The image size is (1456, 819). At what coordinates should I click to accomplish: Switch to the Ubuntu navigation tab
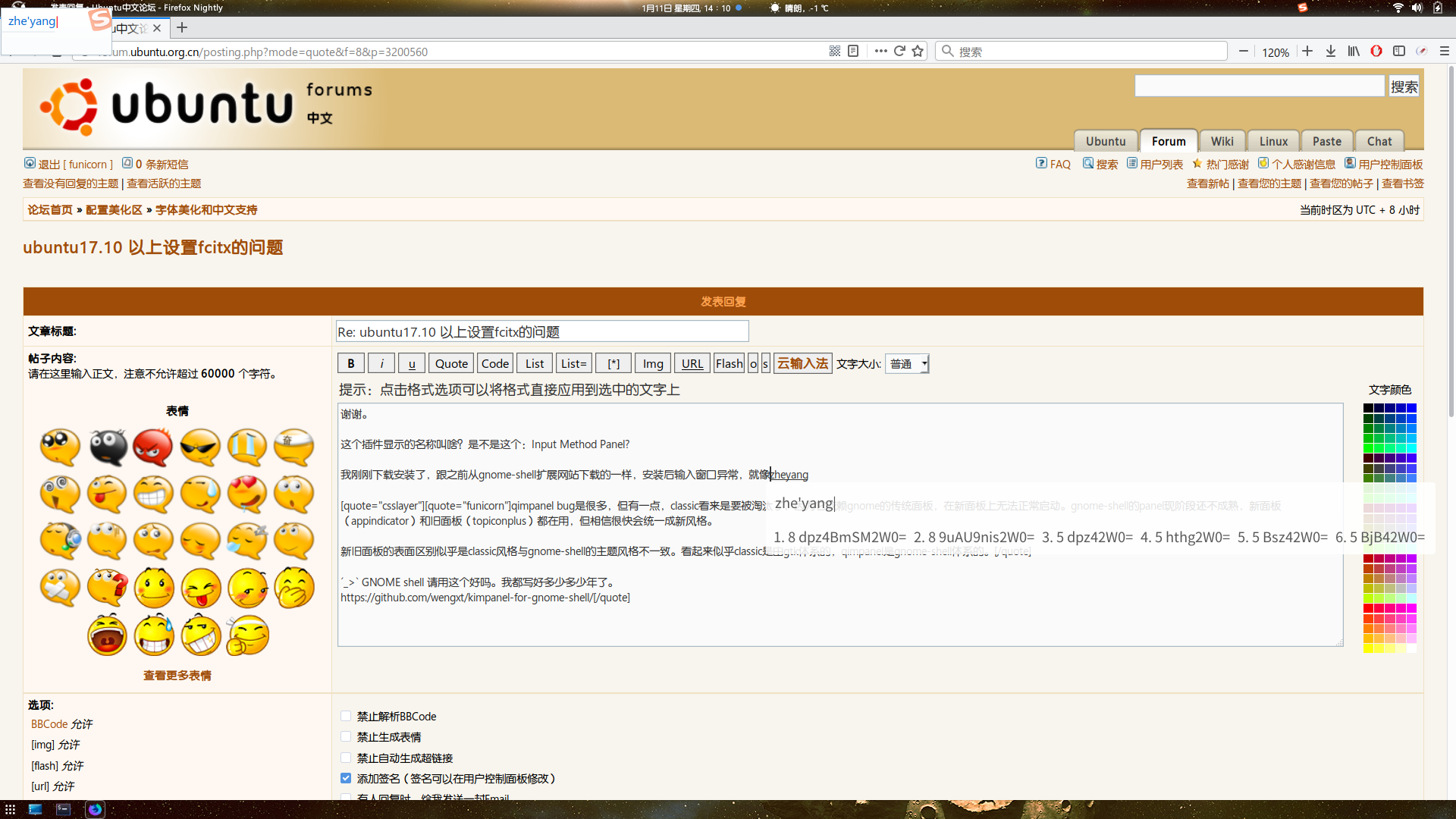[x=1106, y=141]
